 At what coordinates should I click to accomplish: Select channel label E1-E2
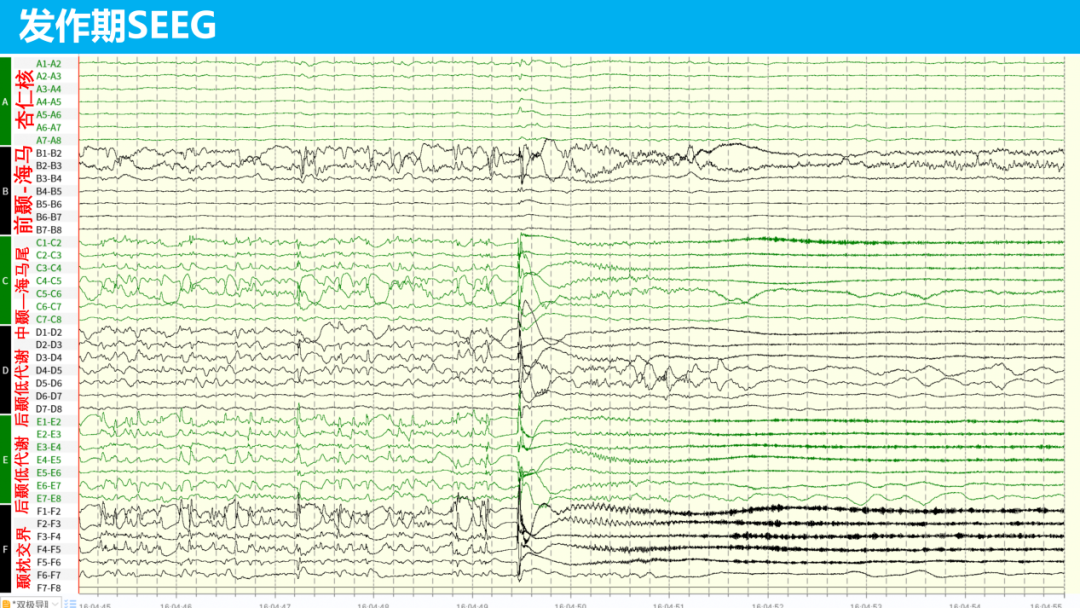pyautogui.click(x=48, y=421)
